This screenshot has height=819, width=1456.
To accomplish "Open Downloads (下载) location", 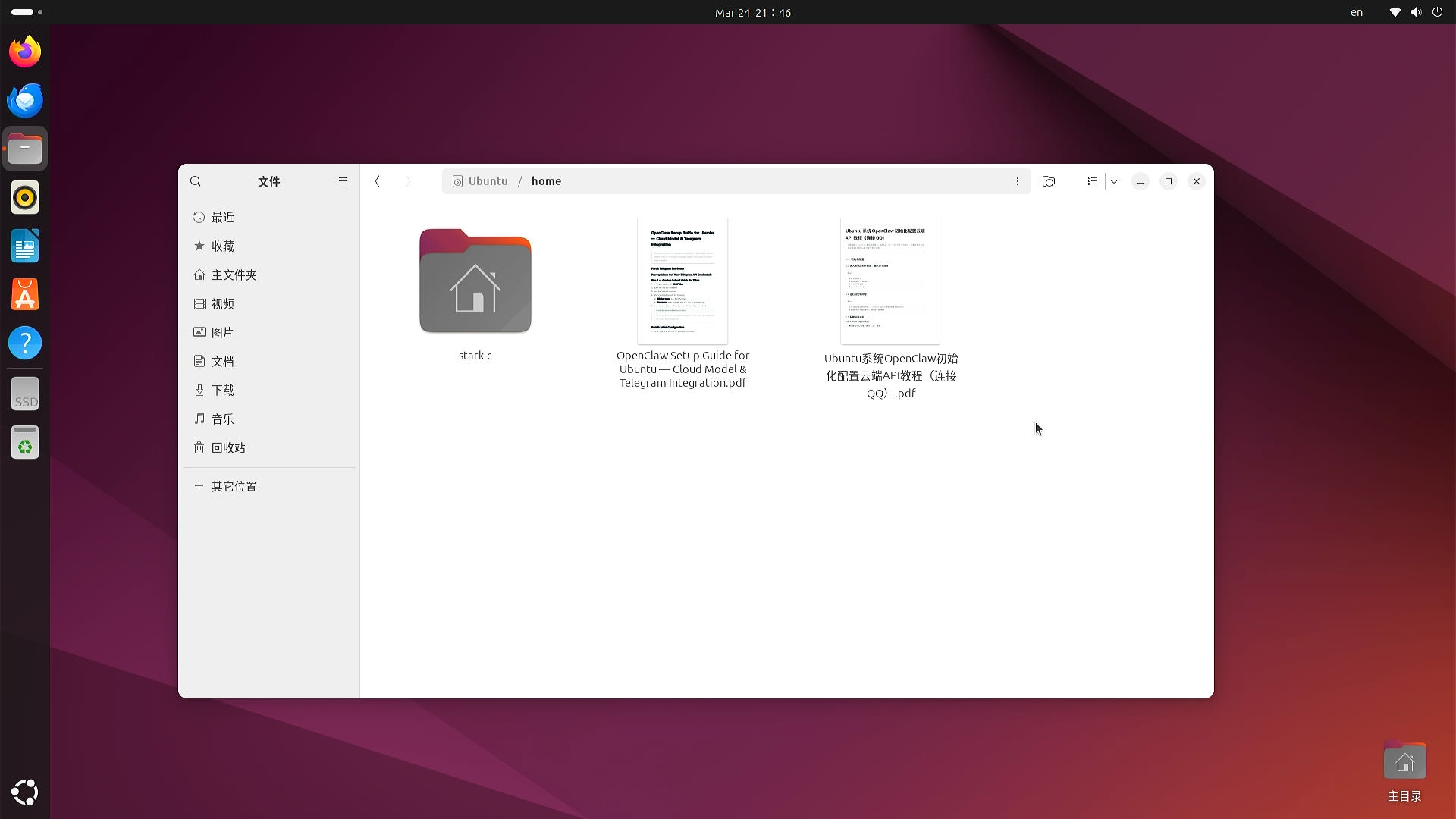I will pyautogui.click(x=223, y=391).
